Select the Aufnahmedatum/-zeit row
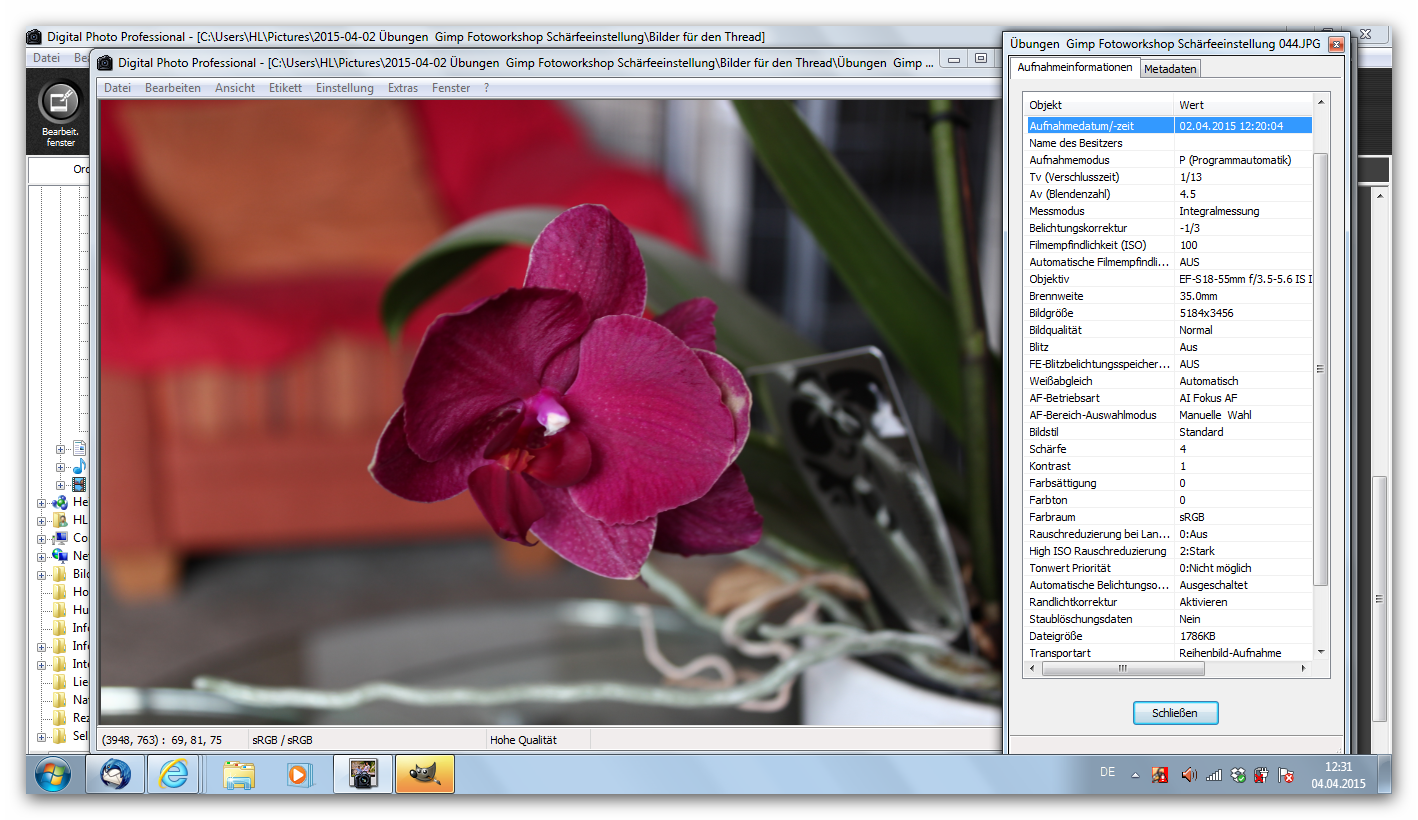 coord(1169,126)
